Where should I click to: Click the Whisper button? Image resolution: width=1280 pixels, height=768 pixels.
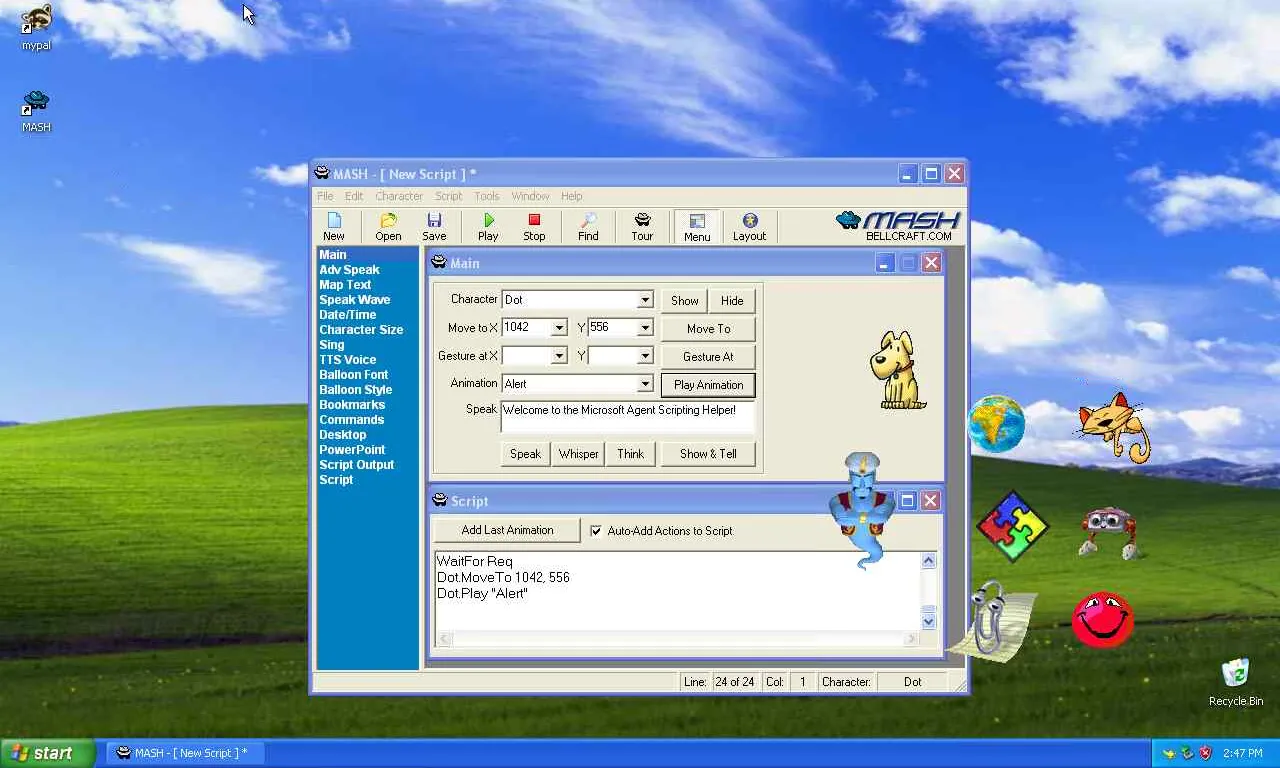coord(579,453)
